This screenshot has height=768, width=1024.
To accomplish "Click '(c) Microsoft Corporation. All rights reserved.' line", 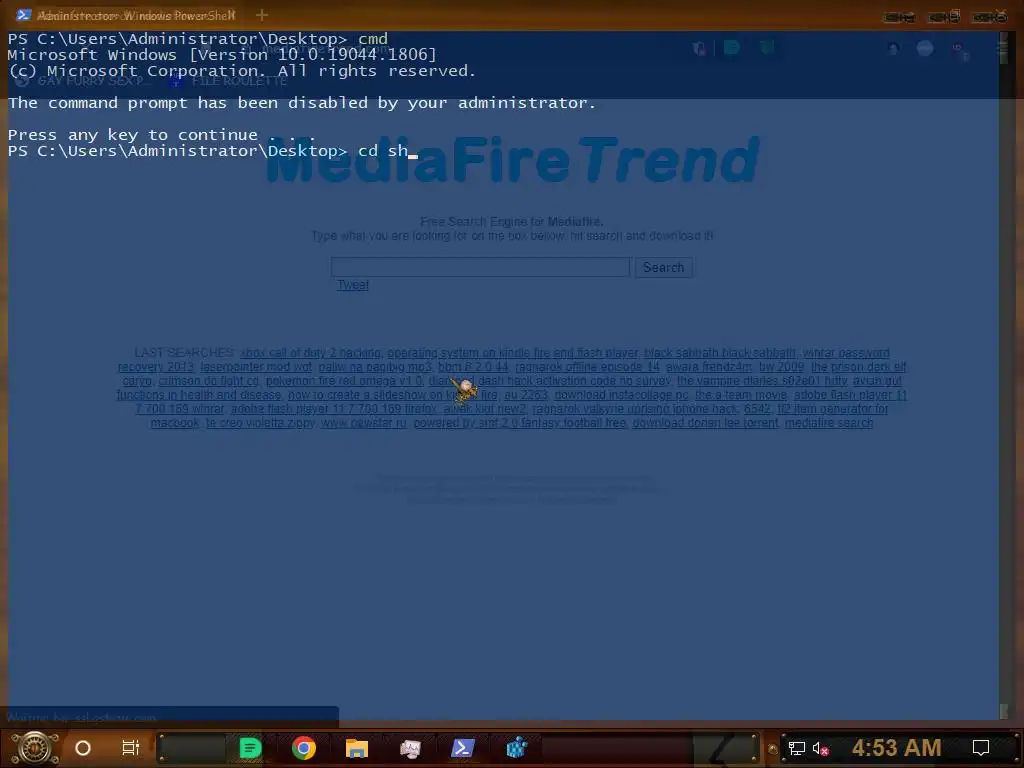I will coord(242,71).
